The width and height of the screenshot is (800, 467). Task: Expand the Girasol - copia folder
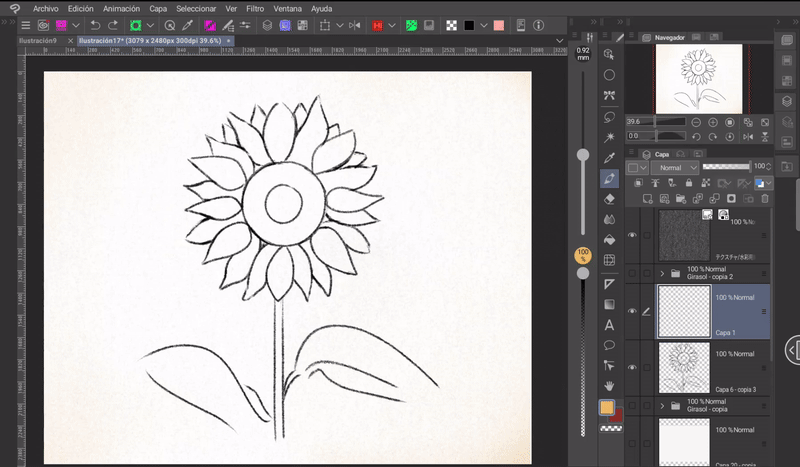coord(662,405)
